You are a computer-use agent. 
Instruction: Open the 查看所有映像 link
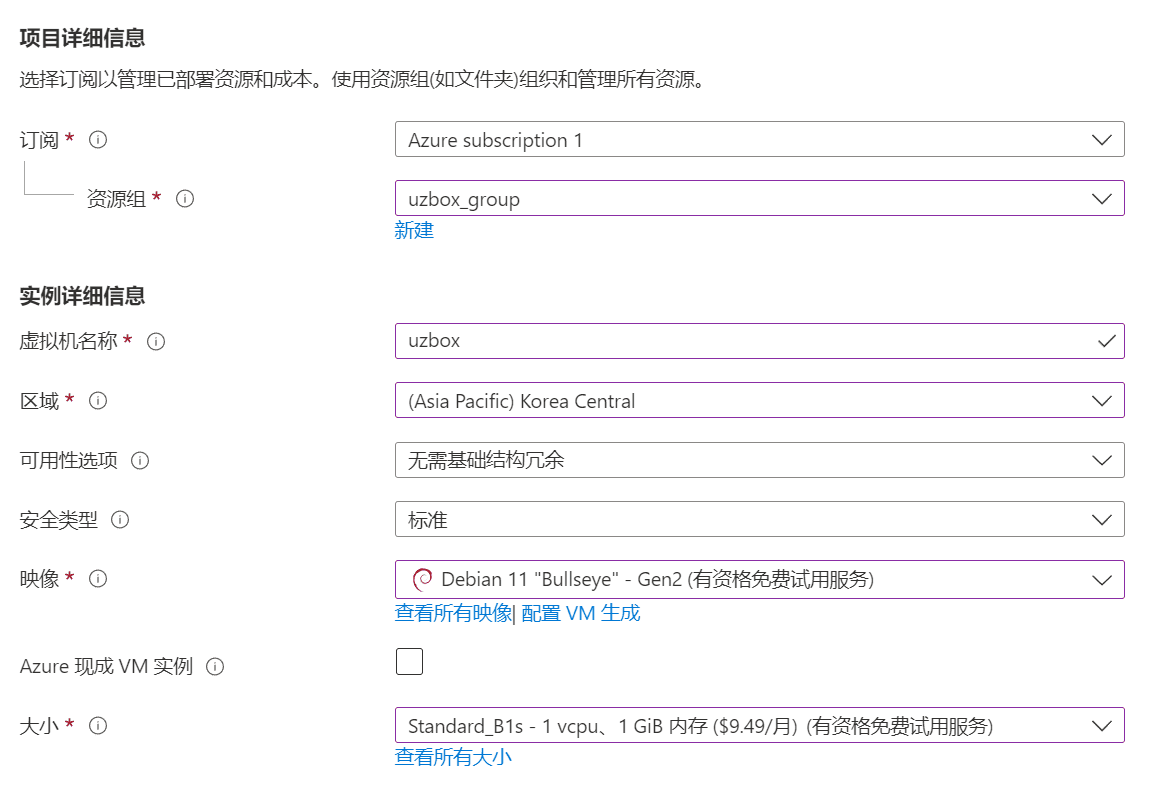pyautogui.click(x=452, y=613)
